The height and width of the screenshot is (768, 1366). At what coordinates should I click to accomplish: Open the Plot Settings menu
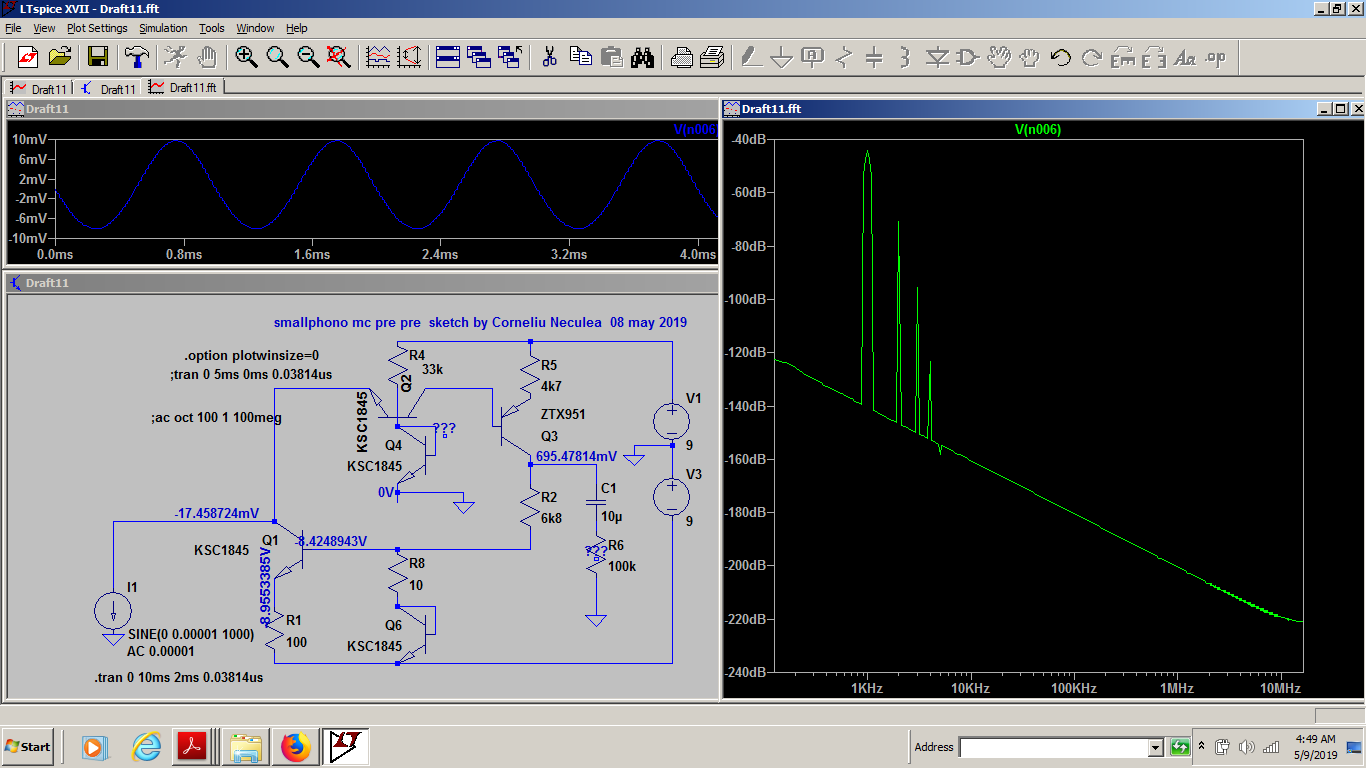click(x=97, y=28)
